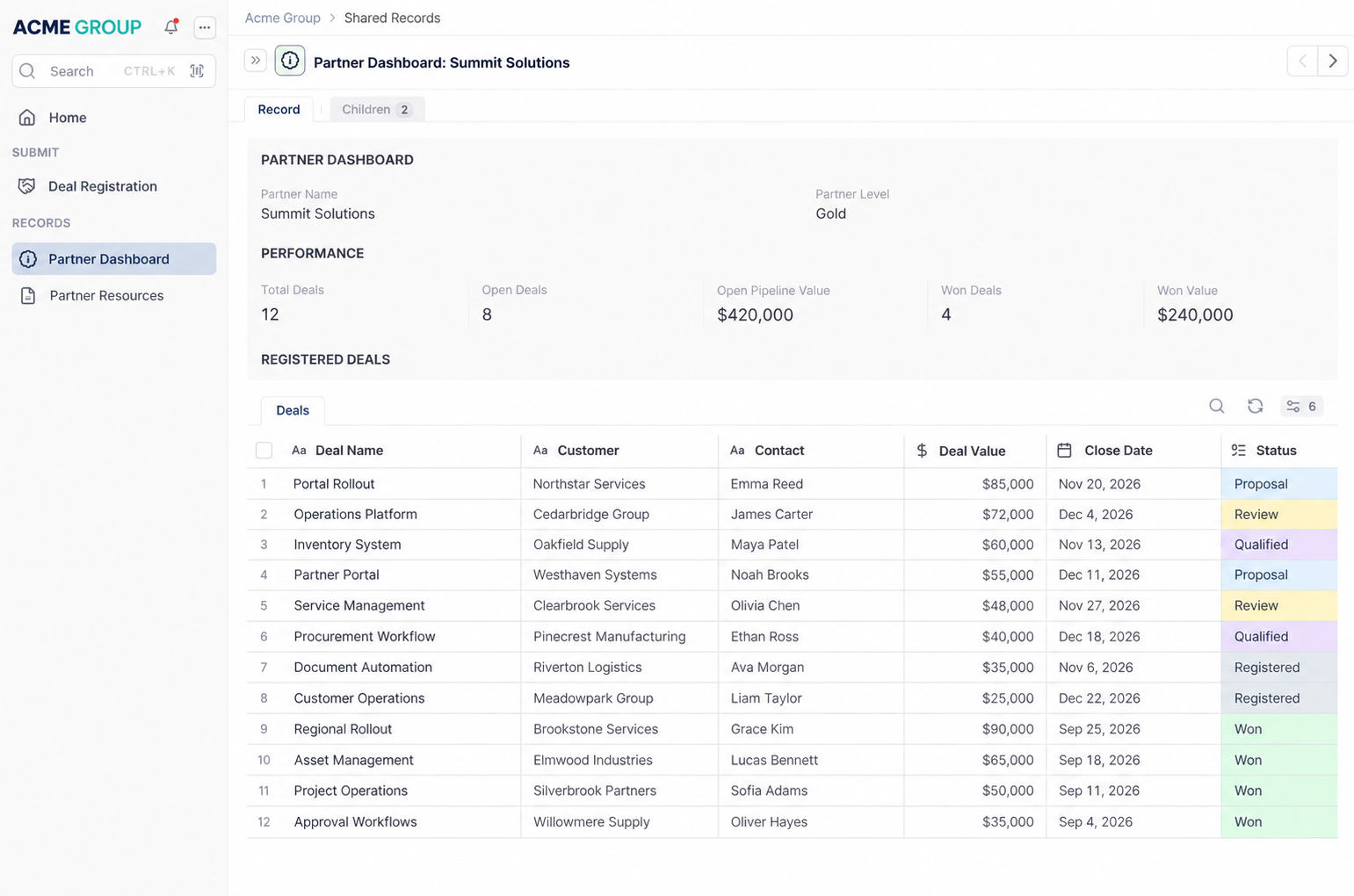Viewport: 1354px width, 896px height.
Task: Click the Acme Group breadcrumb
Action: 283,18
